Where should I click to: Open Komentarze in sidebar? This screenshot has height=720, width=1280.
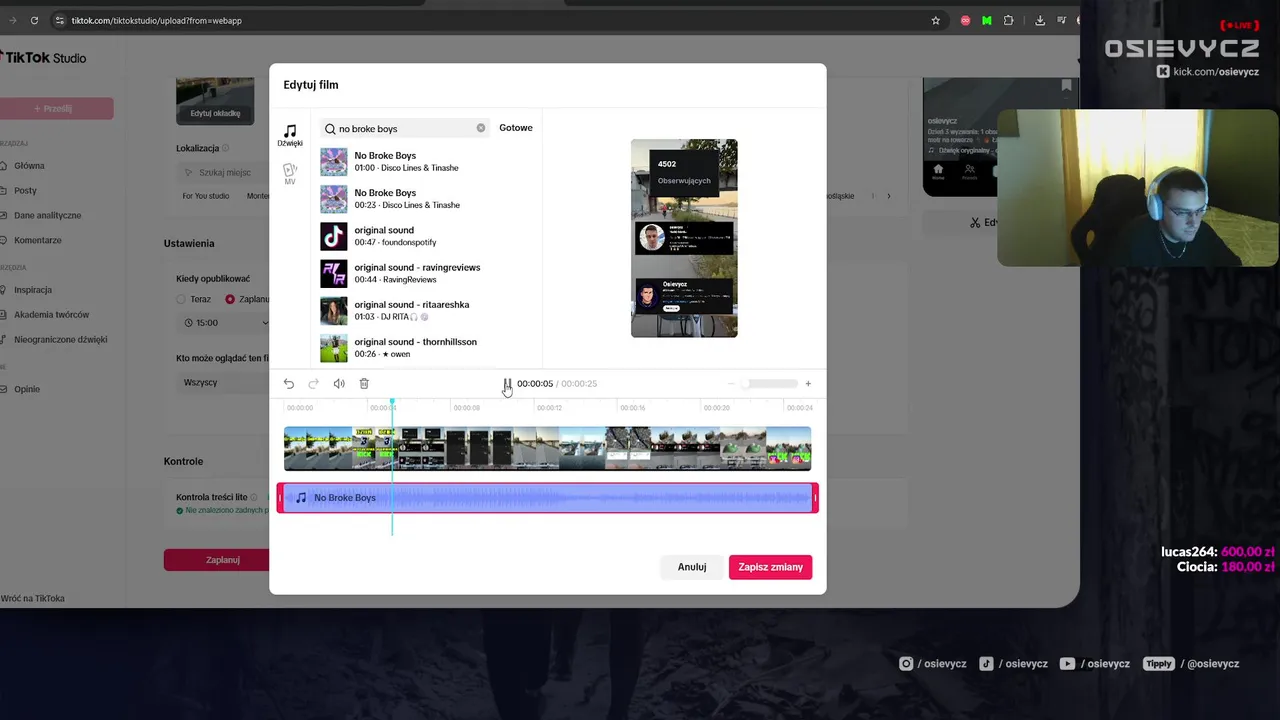point(38,241)
